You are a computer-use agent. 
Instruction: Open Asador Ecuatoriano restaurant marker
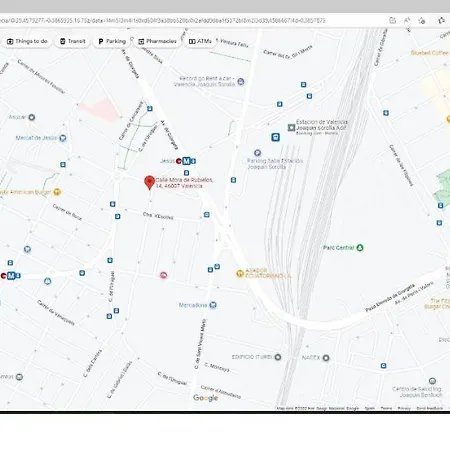[240, 273]
